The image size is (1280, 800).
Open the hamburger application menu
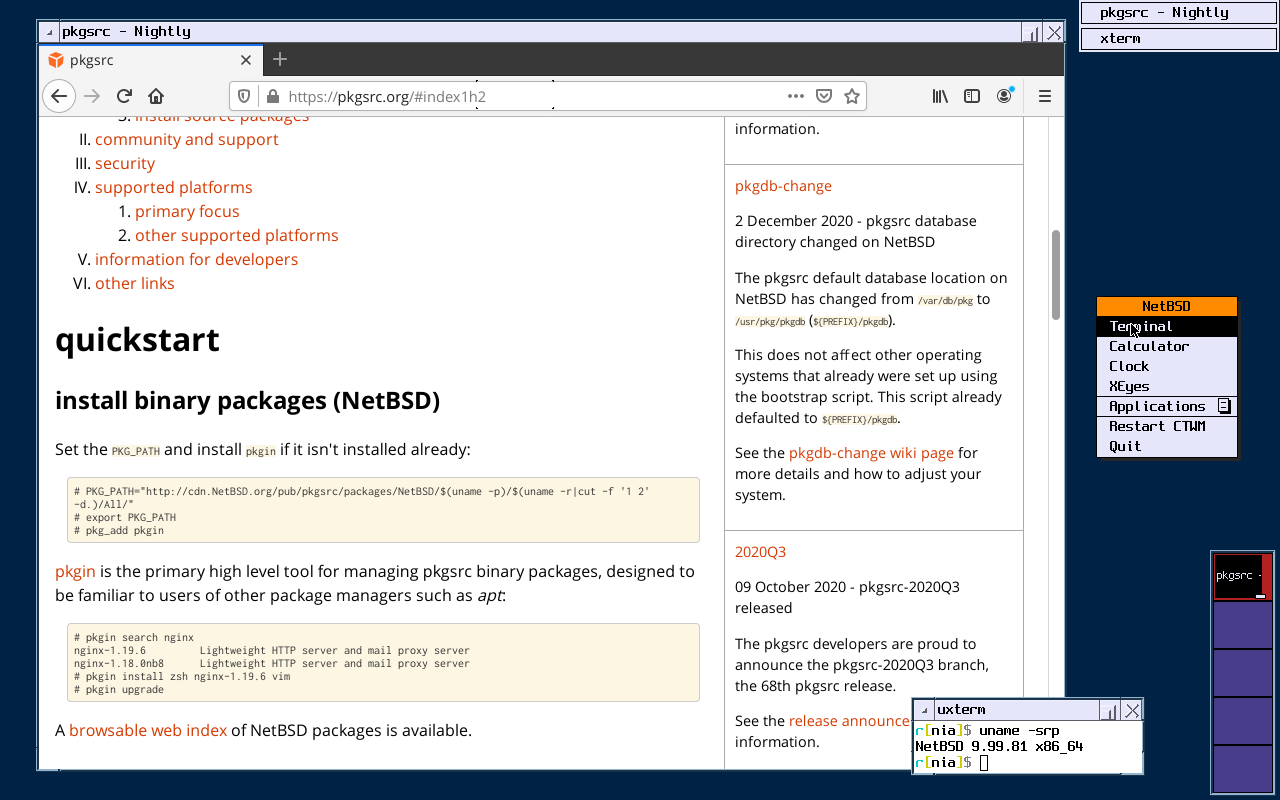[1045, 96]
